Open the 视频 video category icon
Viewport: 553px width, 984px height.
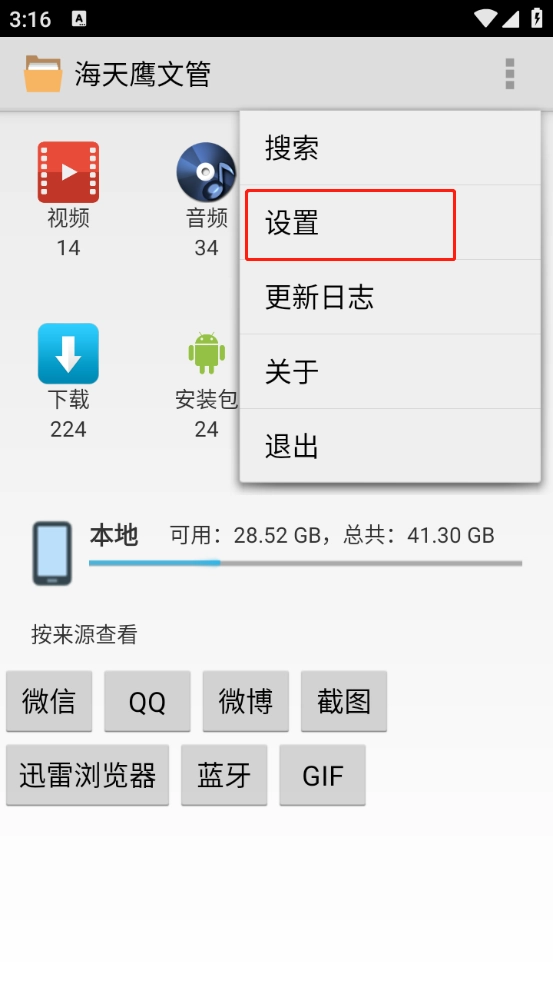[x=68, y=172]
